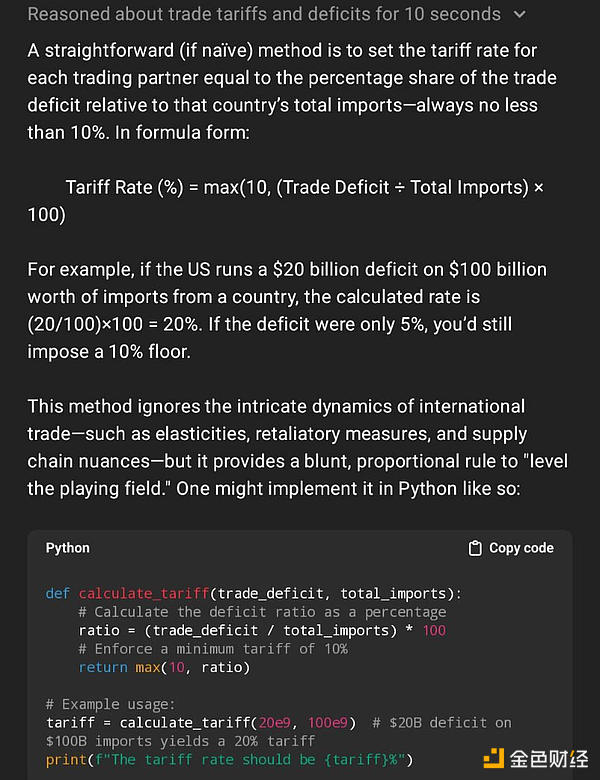The image size is (600, 780).
Task: Click the "tariff = calculate_tariff(20e9, 100e9)" line
Action: (x=200, y=722)
